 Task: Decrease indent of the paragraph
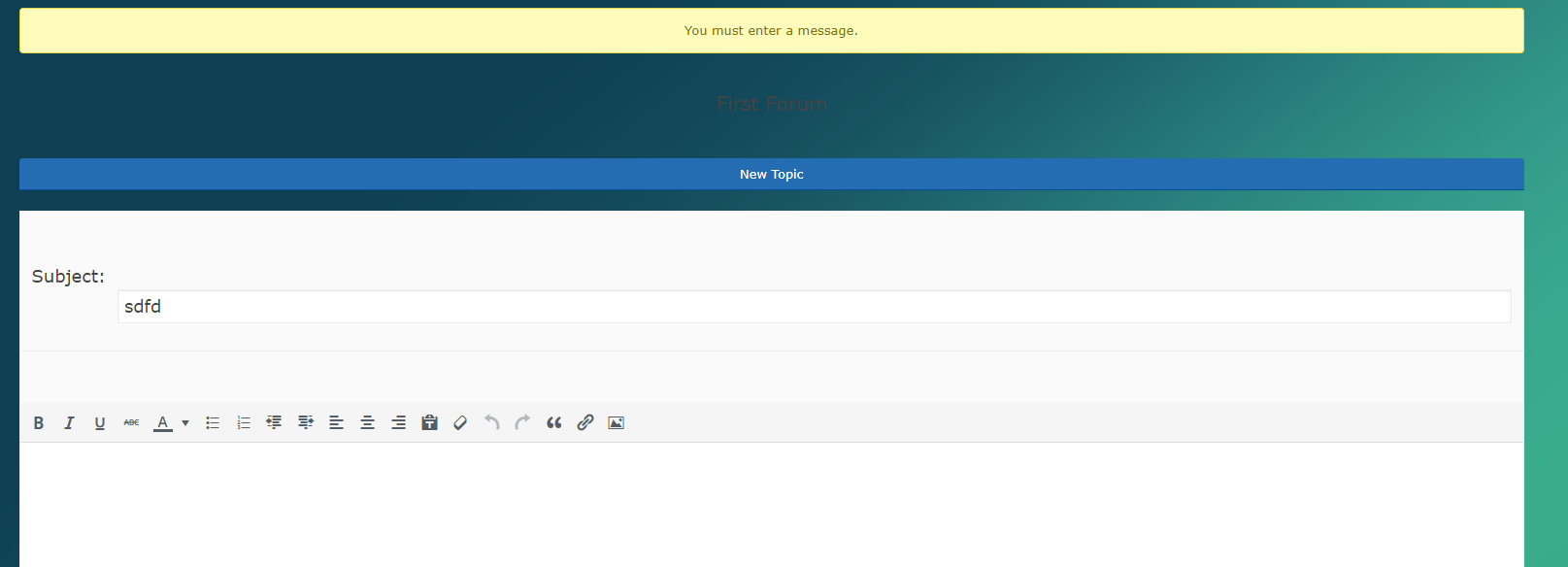click(275, 422)
